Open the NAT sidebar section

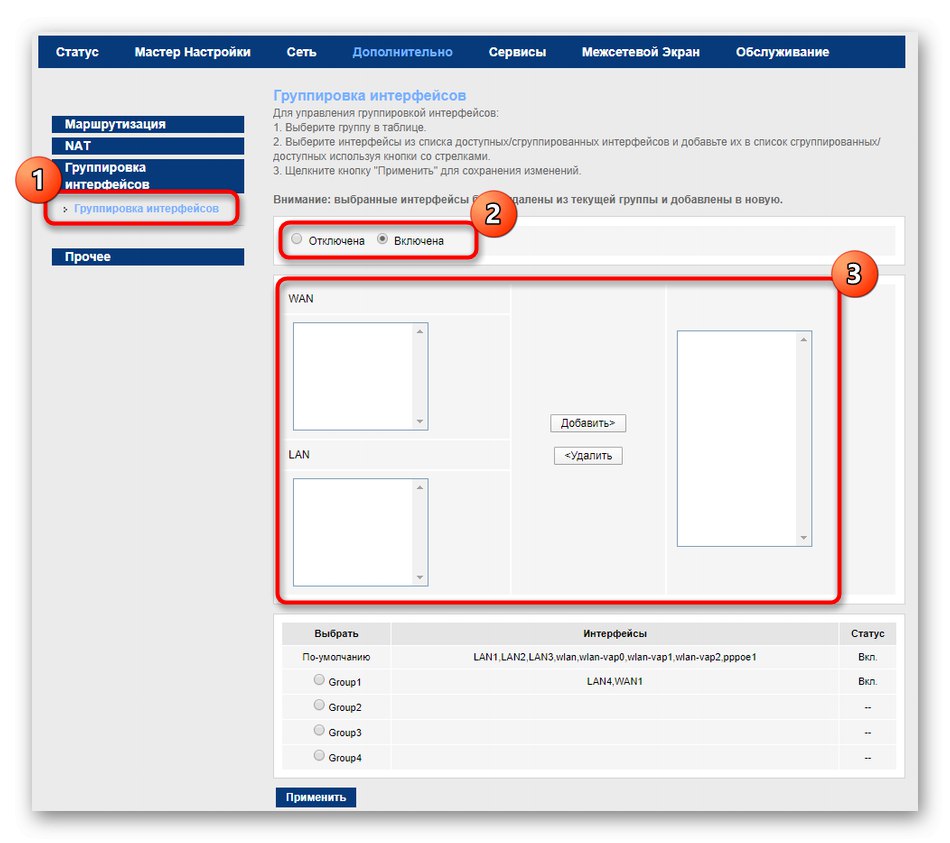pyautogui.click(x=148, y=146)
